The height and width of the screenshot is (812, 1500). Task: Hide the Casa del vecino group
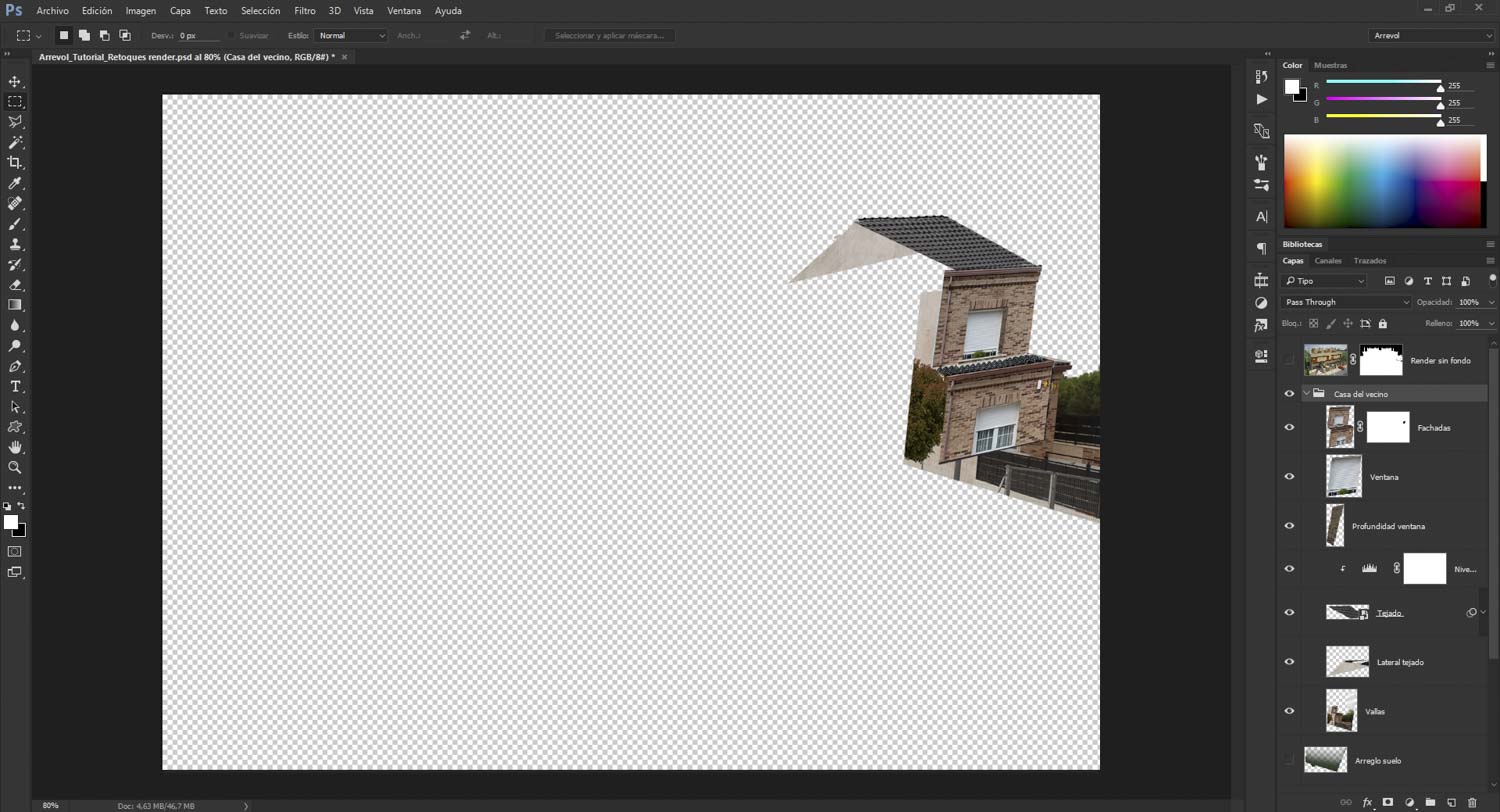1289,394
